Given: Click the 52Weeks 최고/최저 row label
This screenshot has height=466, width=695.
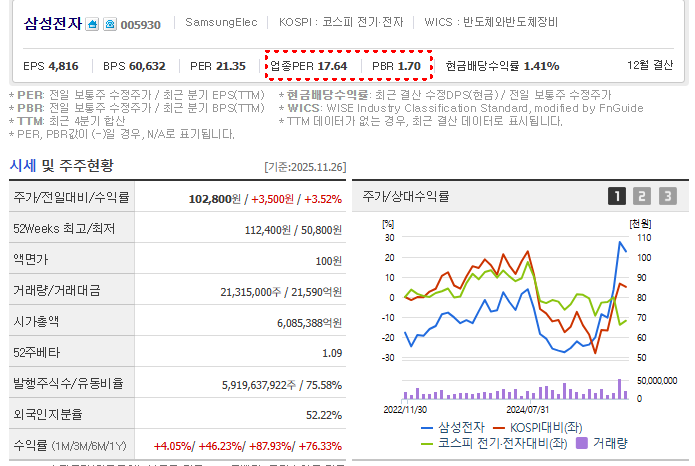Looking at the screenshot, I should (x=64, y=229).
